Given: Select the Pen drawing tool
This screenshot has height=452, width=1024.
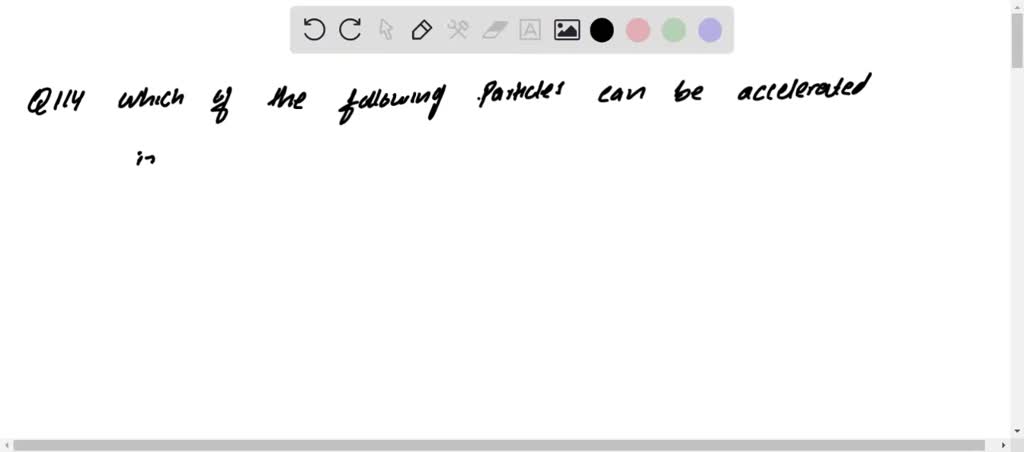Looking at the screenshot, I should click(x=422, y=30).
